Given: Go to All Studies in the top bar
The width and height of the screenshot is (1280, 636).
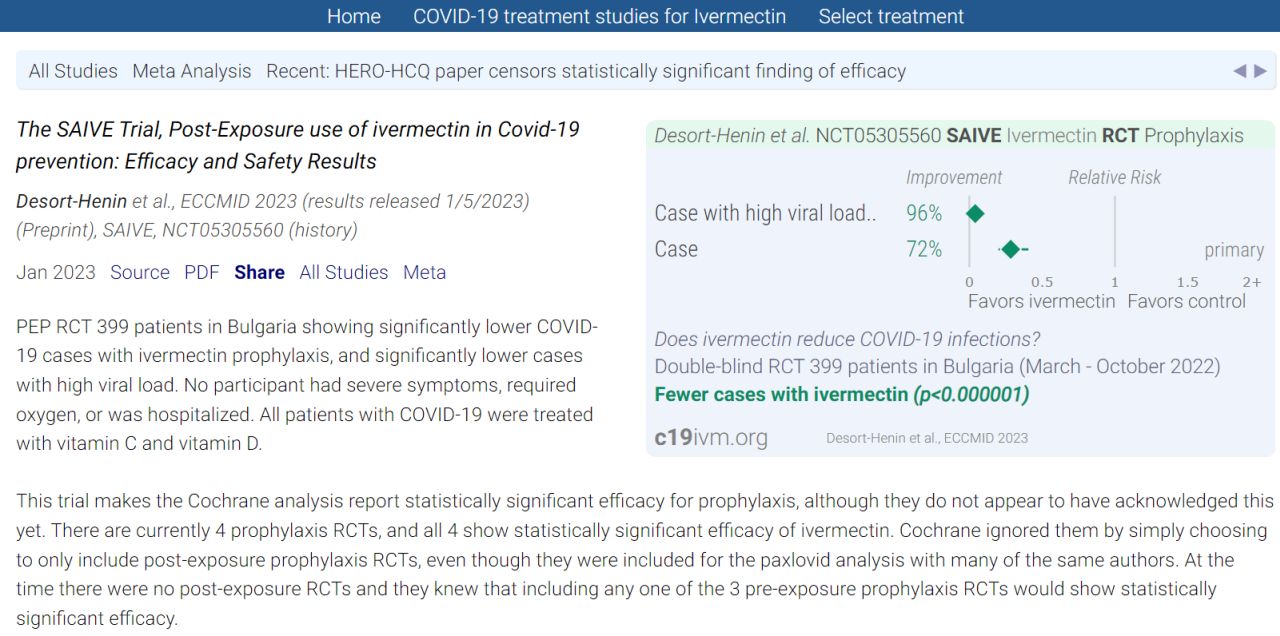Looking at the screenshot, I should pyautogui.click(x=73, y=71).
